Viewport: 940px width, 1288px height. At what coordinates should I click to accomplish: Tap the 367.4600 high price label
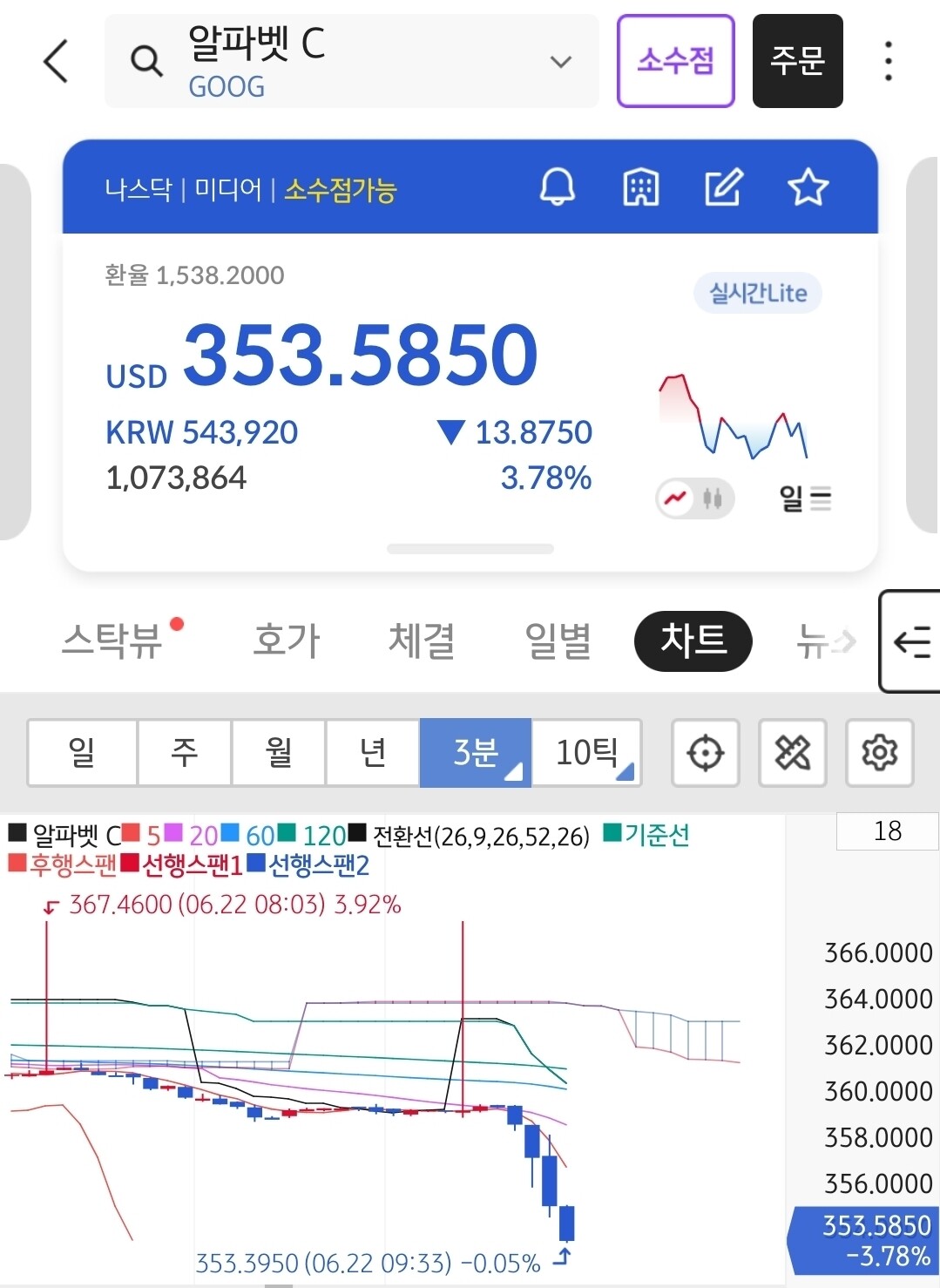pyautogui.click(x=234, y=905)
